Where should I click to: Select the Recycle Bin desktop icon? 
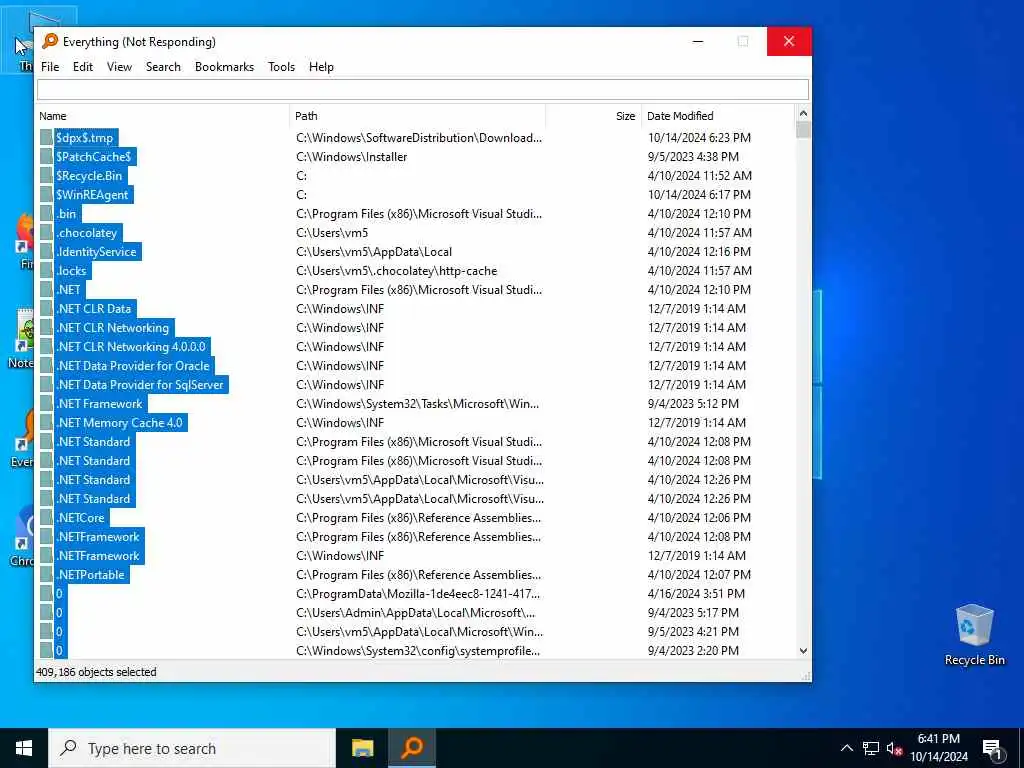click(x=974, y=635)
